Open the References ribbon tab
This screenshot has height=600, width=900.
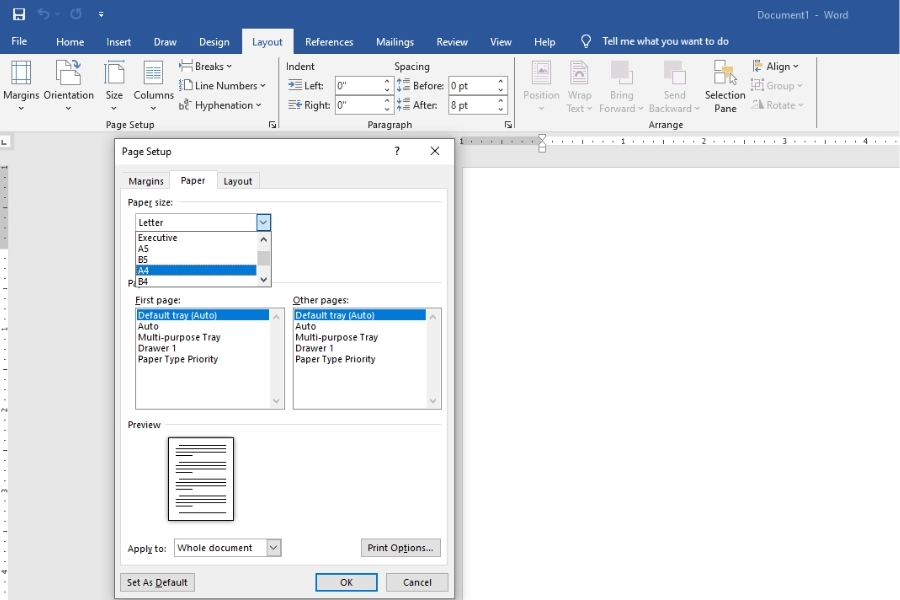329,42
